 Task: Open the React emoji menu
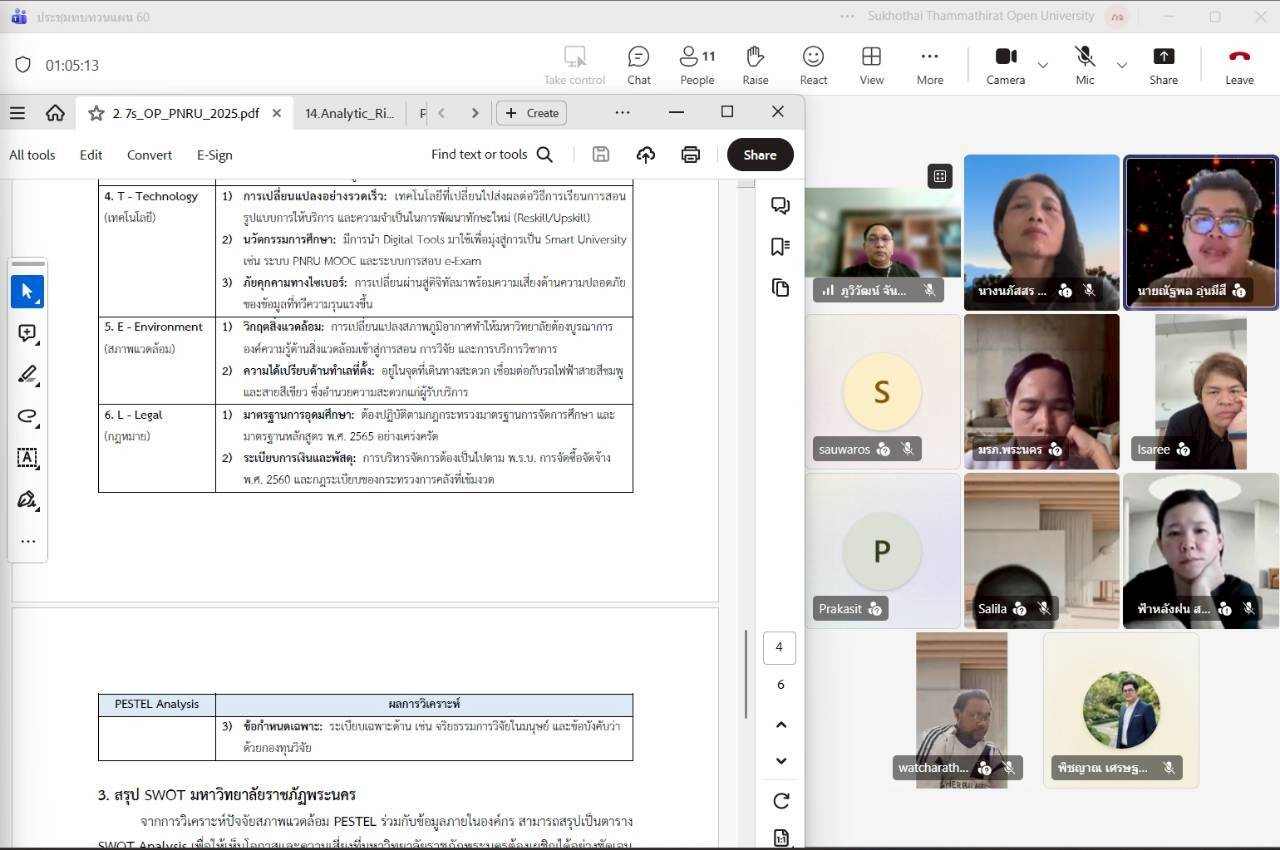pyautogui.click(x=813, y=65)
